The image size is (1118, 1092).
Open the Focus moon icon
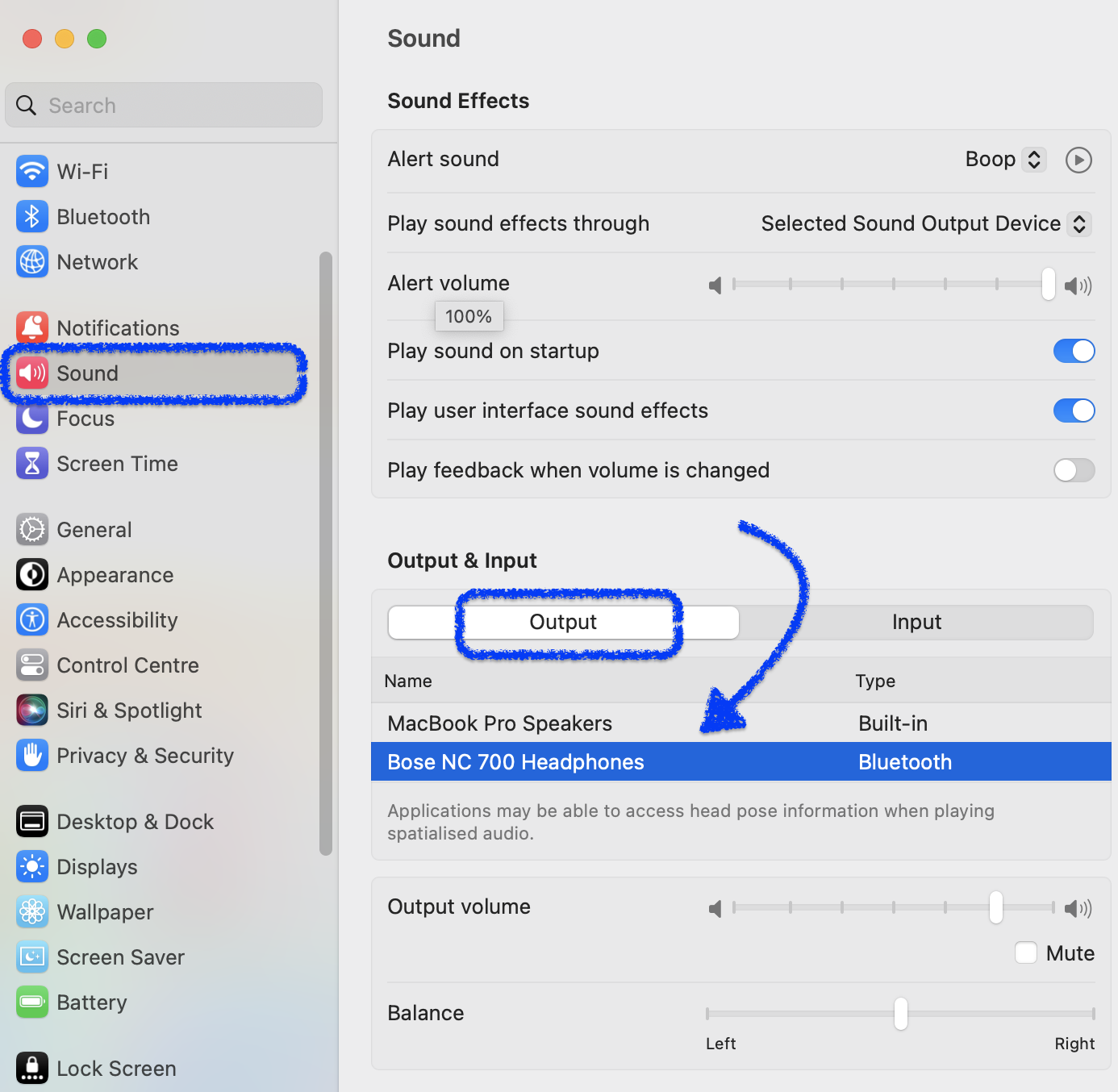pos(32,419)
